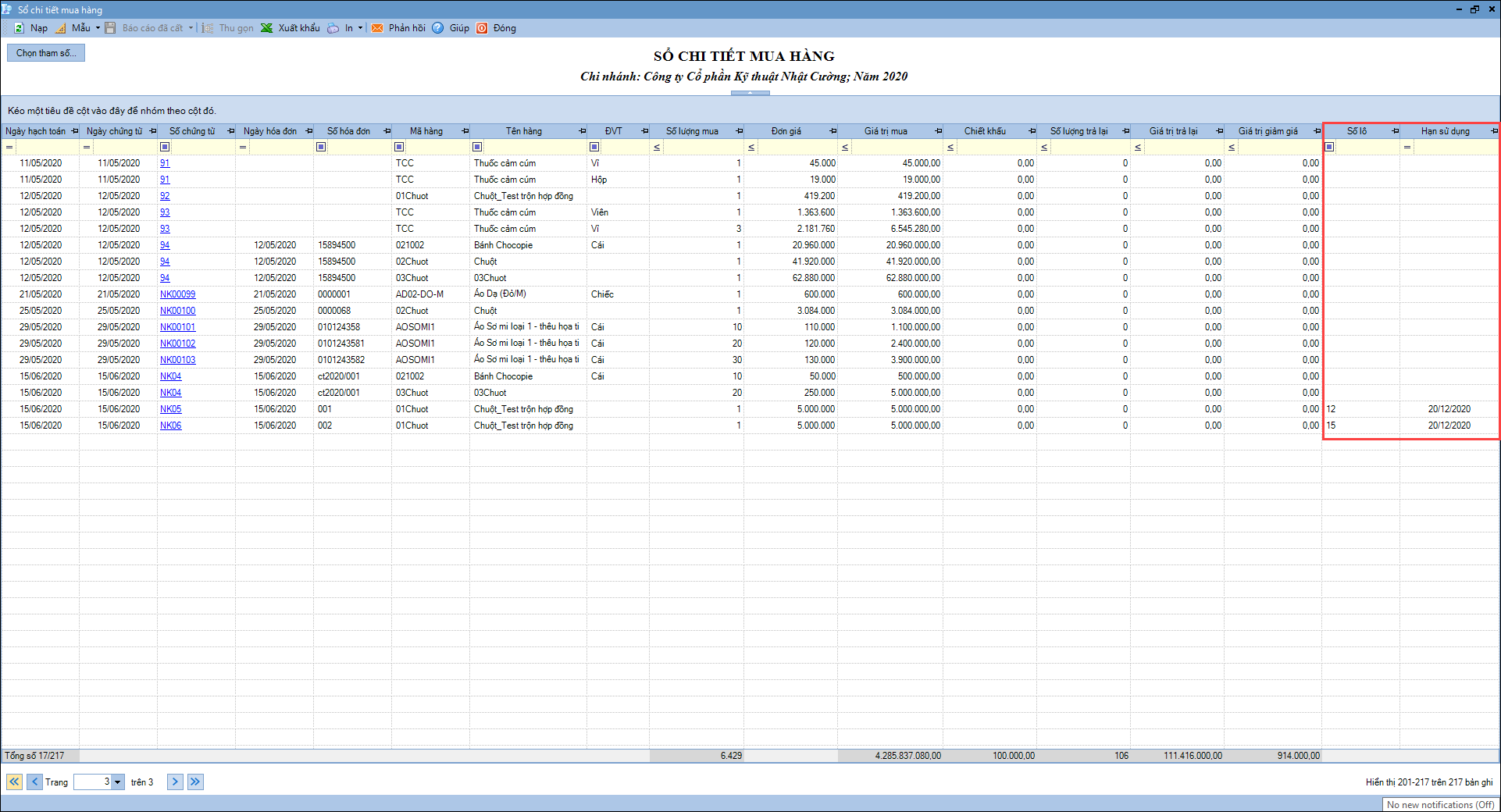Click the Chọn tham số button
Image resolution: width=1501 pixels, height=812 pixels.
point(46,53)
